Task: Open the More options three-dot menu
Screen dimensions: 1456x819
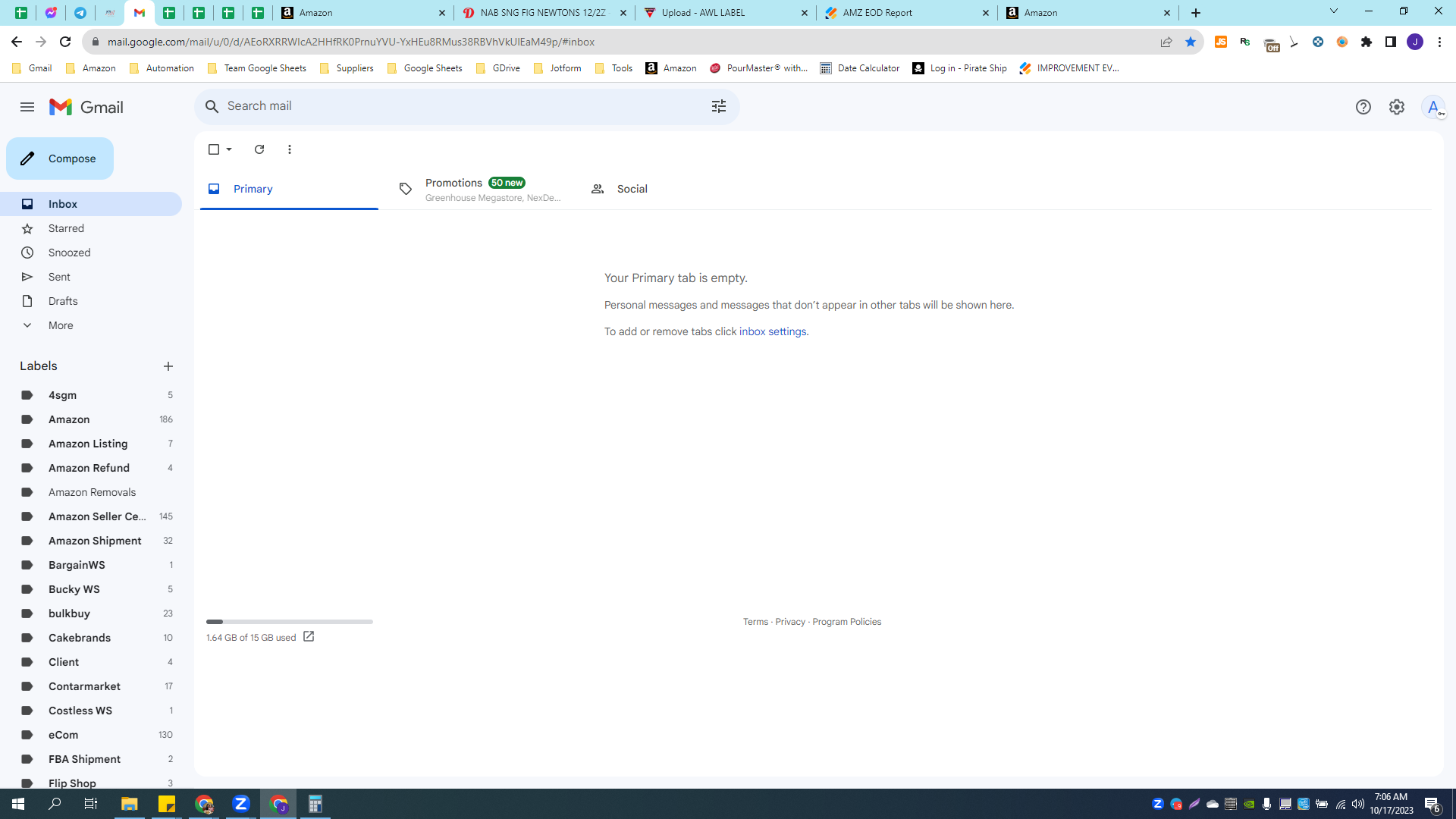Action: coord(290,149)
